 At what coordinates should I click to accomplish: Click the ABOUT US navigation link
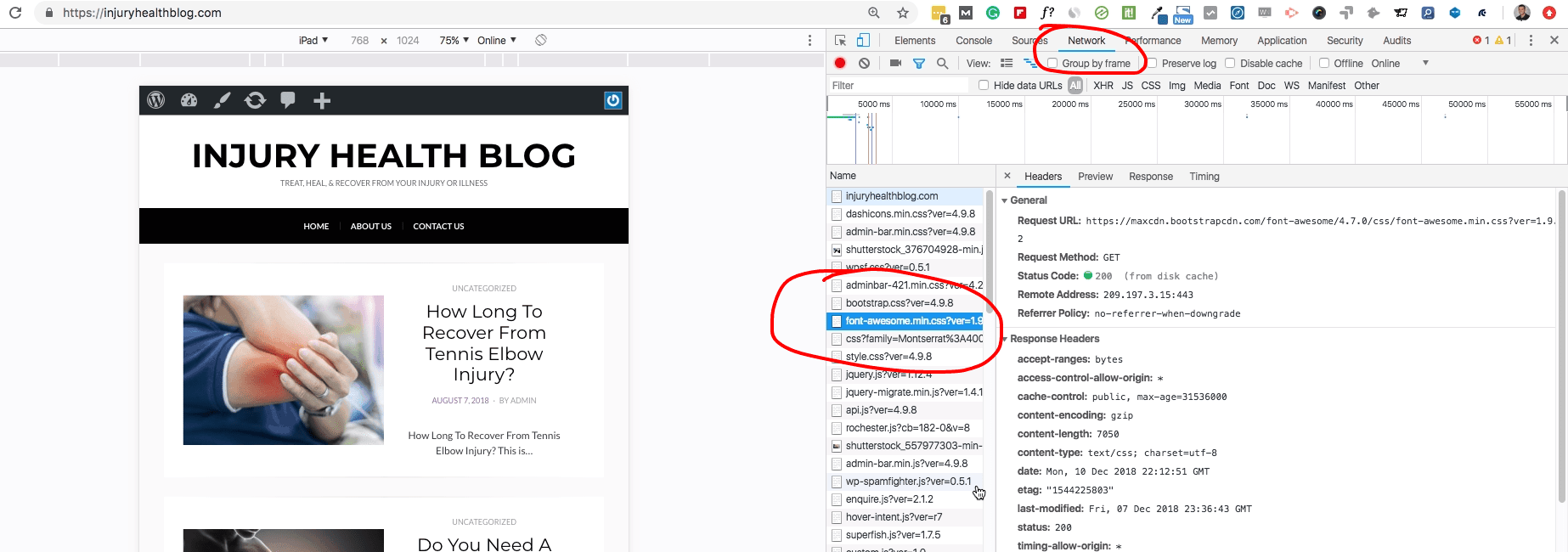[x=371, y=226]
